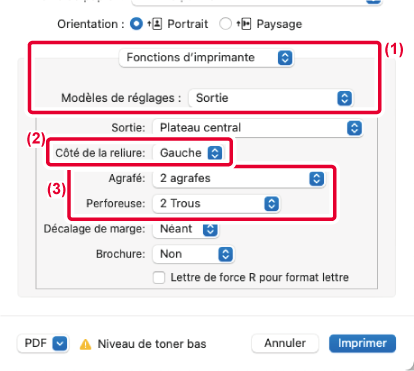Screen dimensions: 414x371
Task: Click the toner low warning triangle icon
Action: click(x=85, y=344)
